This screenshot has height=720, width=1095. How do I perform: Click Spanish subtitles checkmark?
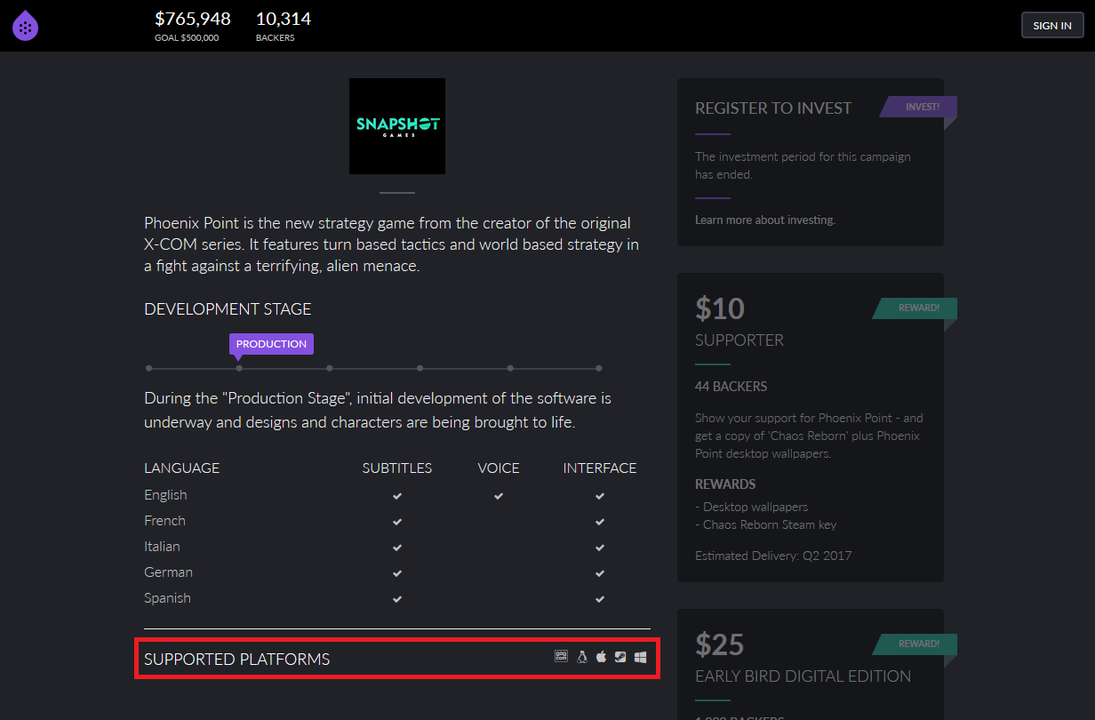[x=397, y=599]
